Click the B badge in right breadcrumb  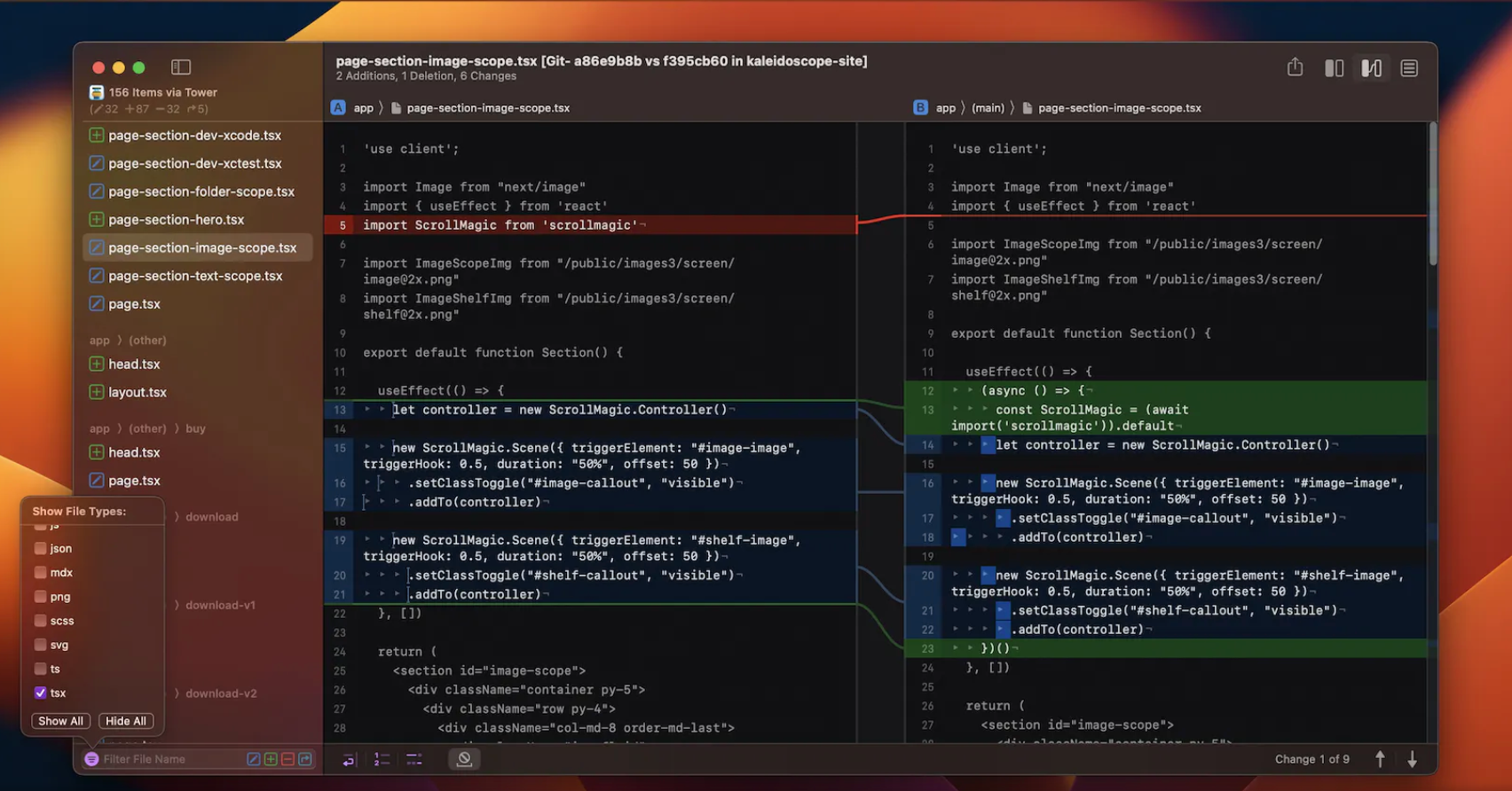(920, 107)
